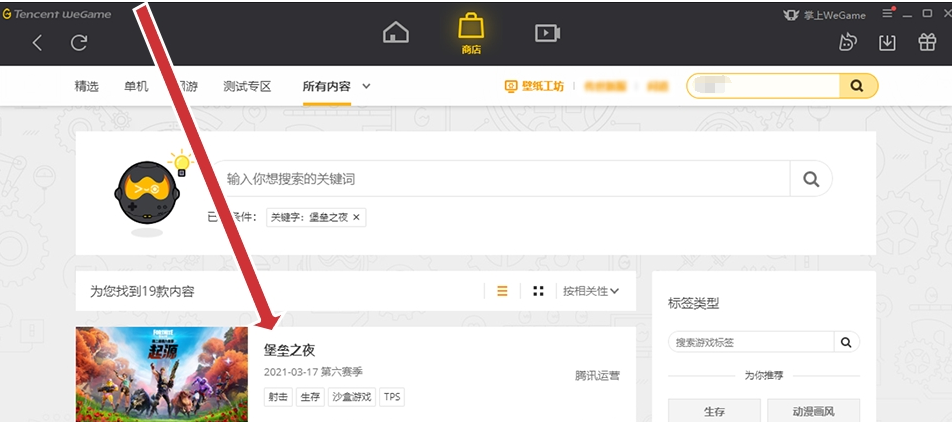Click the 2021-03-17 第六赛季 text
Image resolution: width=952 pixels, height=422 pixels.
pos(313,372)
